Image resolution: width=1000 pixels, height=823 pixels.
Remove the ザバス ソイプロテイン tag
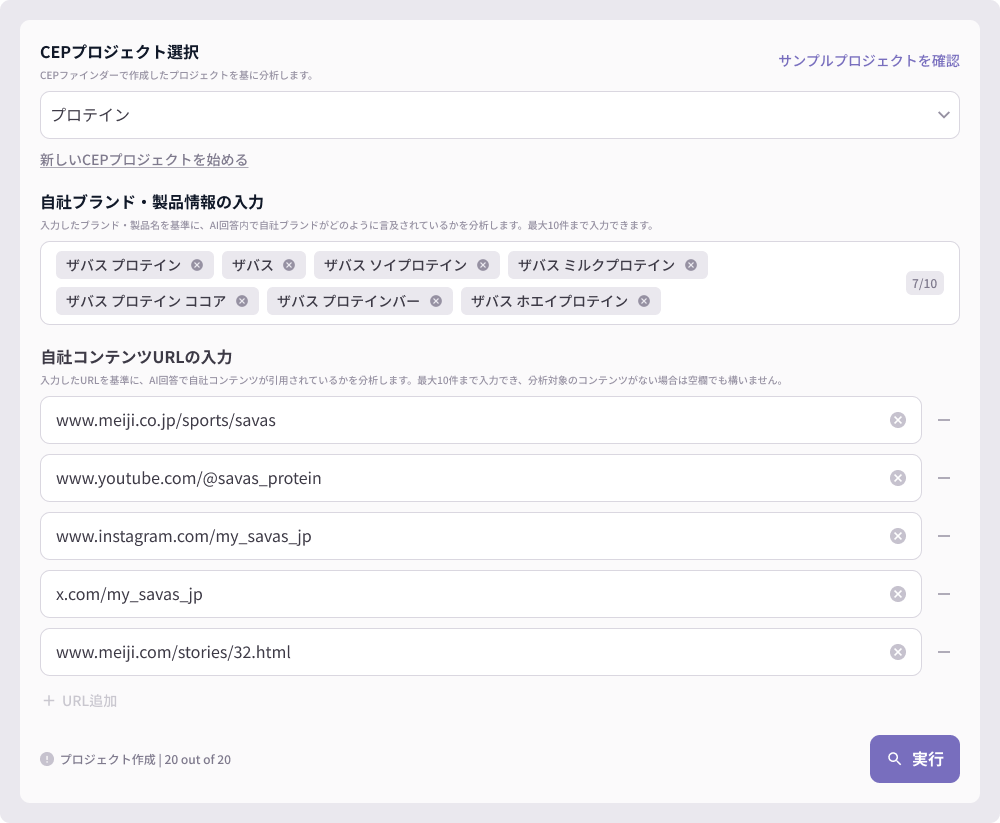click(483, 265)
